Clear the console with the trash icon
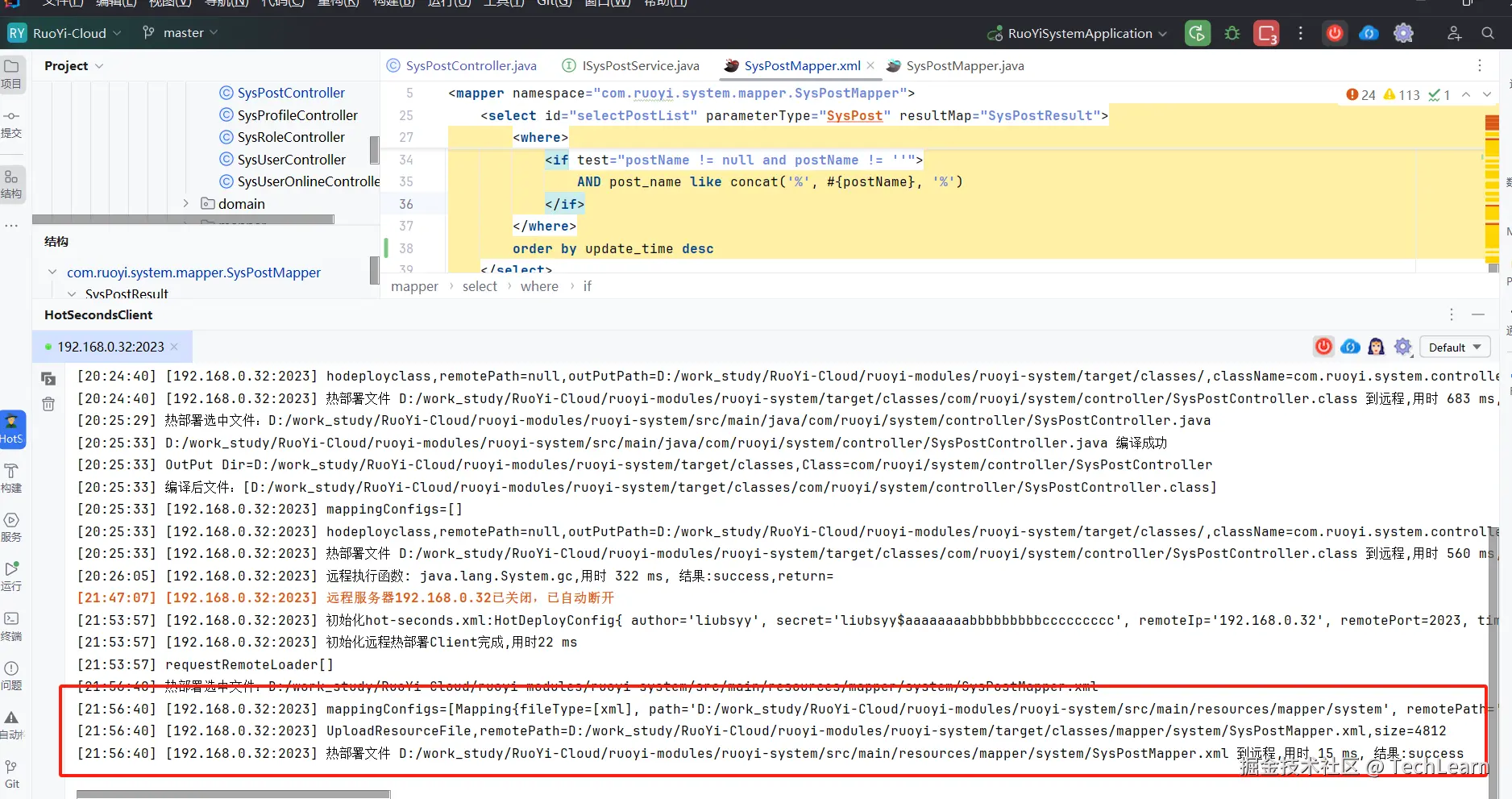 point(48,404)
